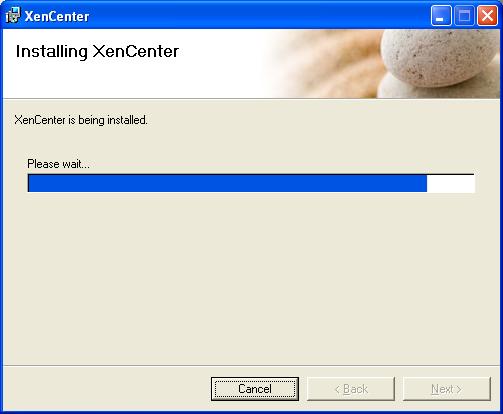Click the XenCenter installer icon in title bar
503x414 pixels.
point(13,16)
